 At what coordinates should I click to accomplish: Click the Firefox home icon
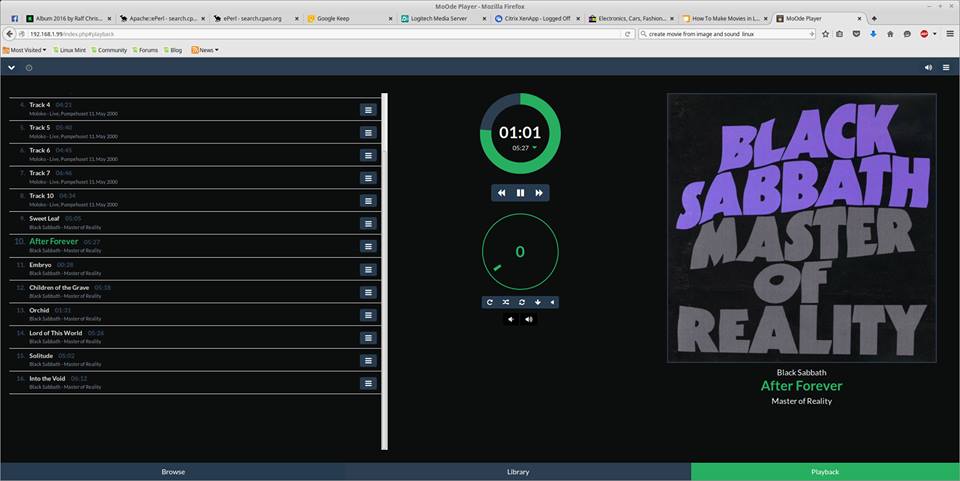890,34
